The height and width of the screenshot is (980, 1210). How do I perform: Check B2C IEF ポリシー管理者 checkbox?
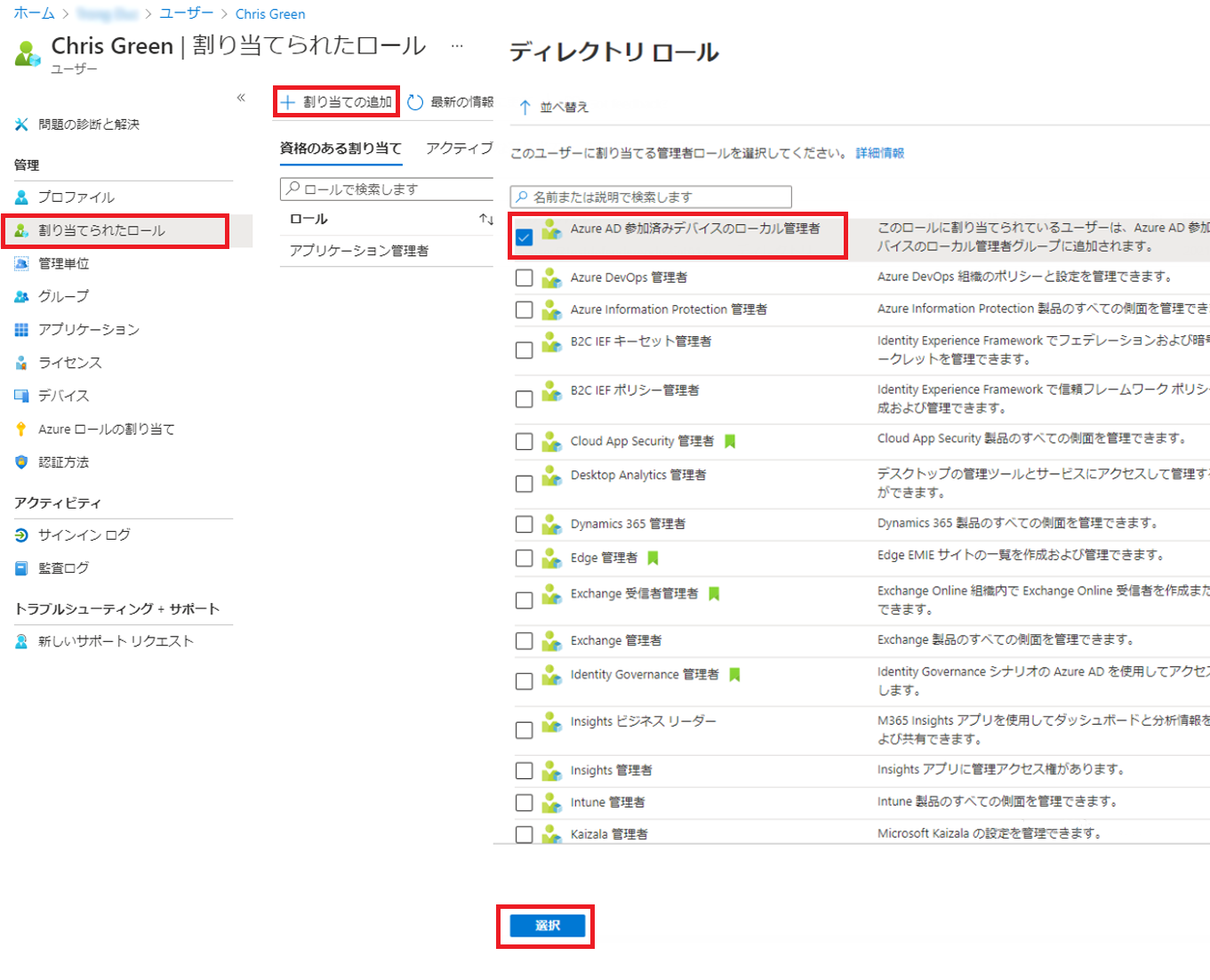[525, 399]
